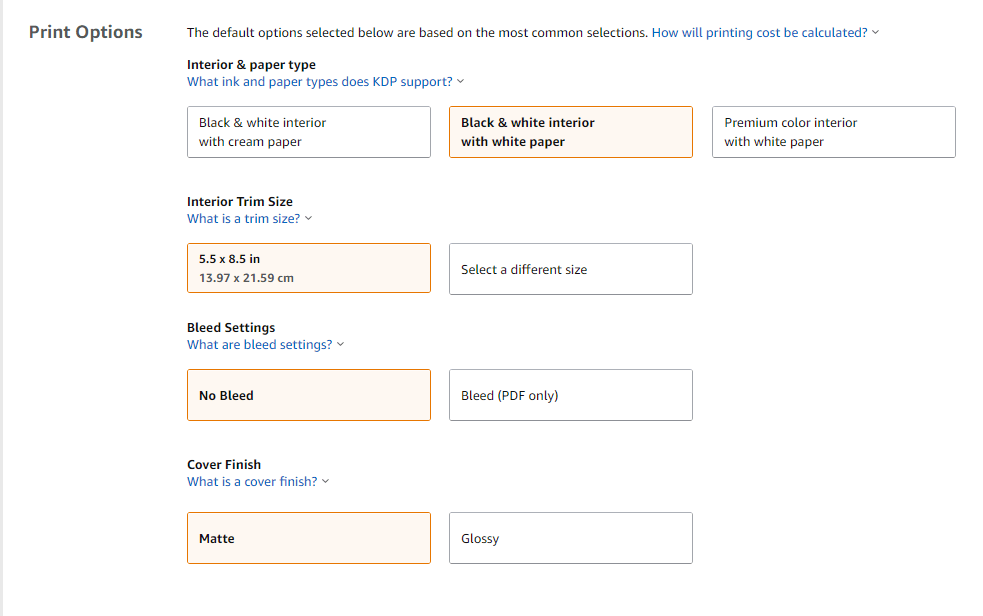The image size is (983, 616).
Task: Click the Print Options section heading
Action: click(86, 32)
